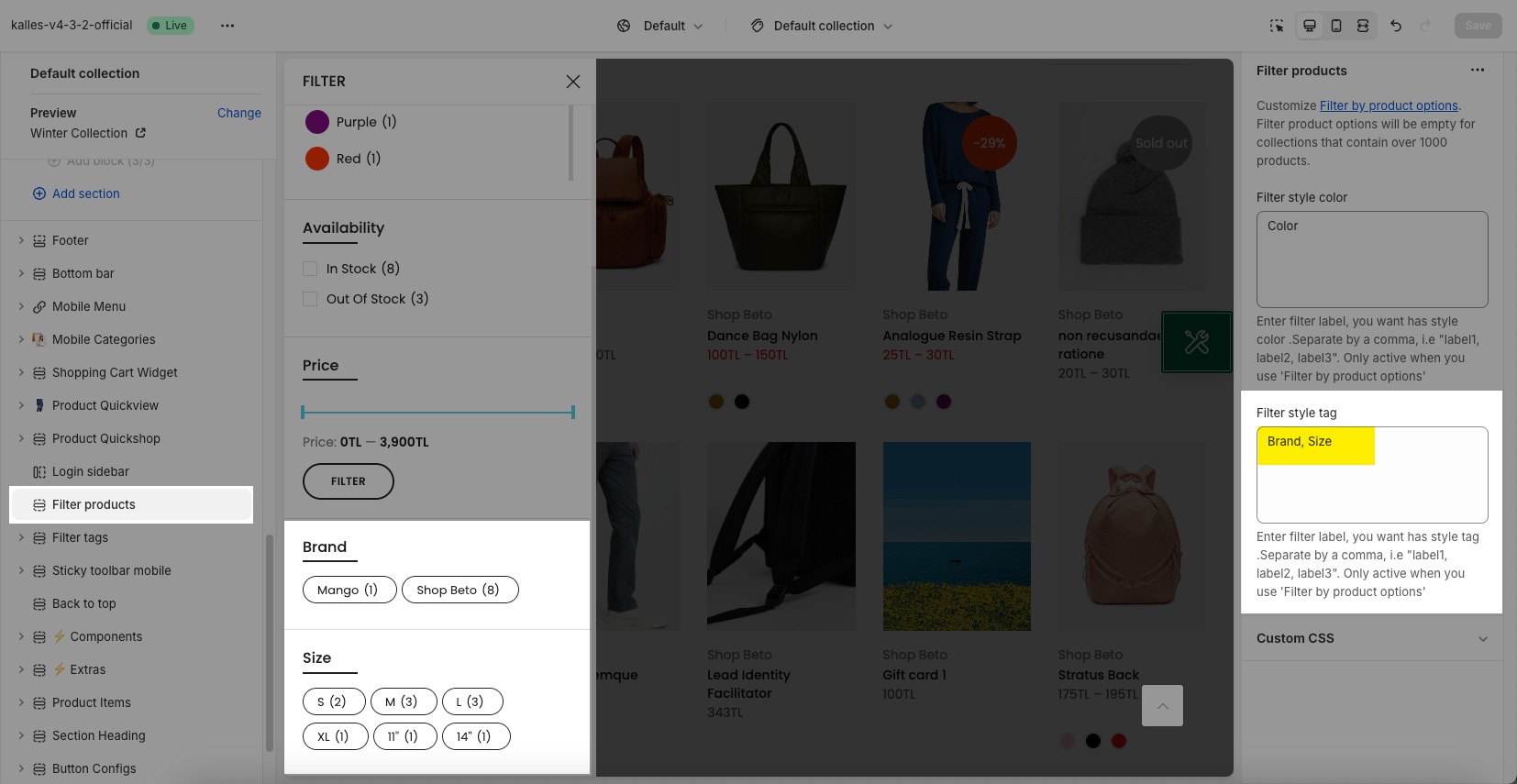
Task: Check the Out Of Stock checkbox
Action: (310, 299)
